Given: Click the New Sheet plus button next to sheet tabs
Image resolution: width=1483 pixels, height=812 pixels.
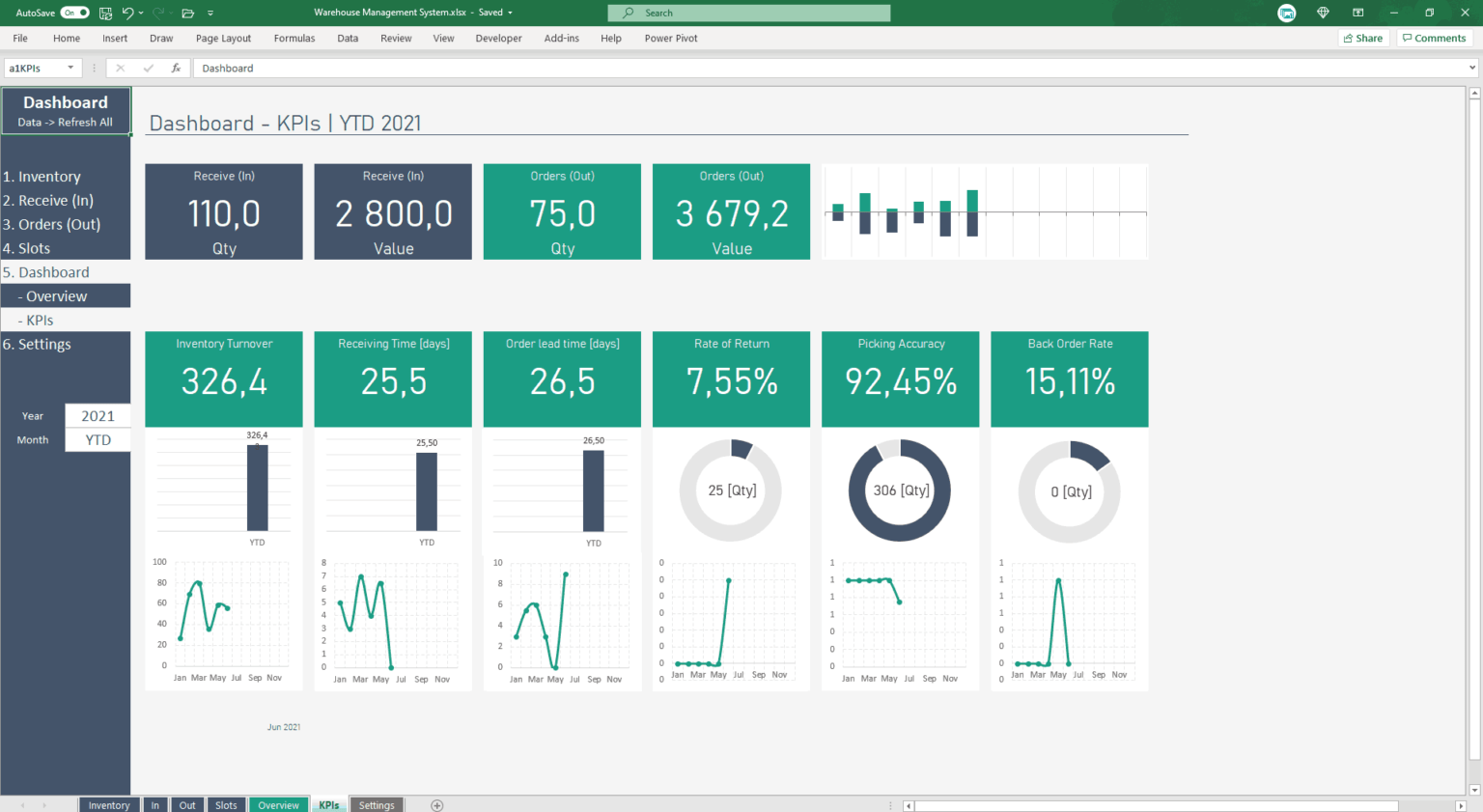Looking at the screenshot, I should (x=436, y=804).
